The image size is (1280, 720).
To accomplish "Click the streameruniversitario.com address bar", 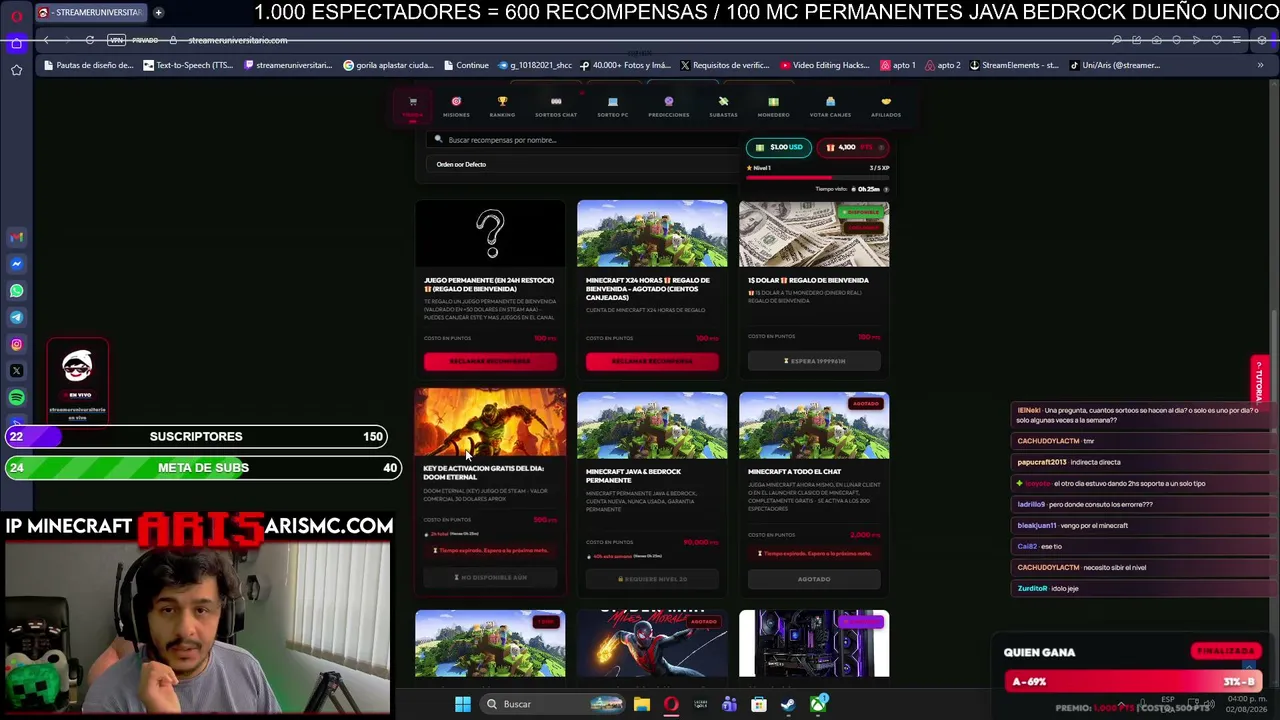I will point(238,40).
